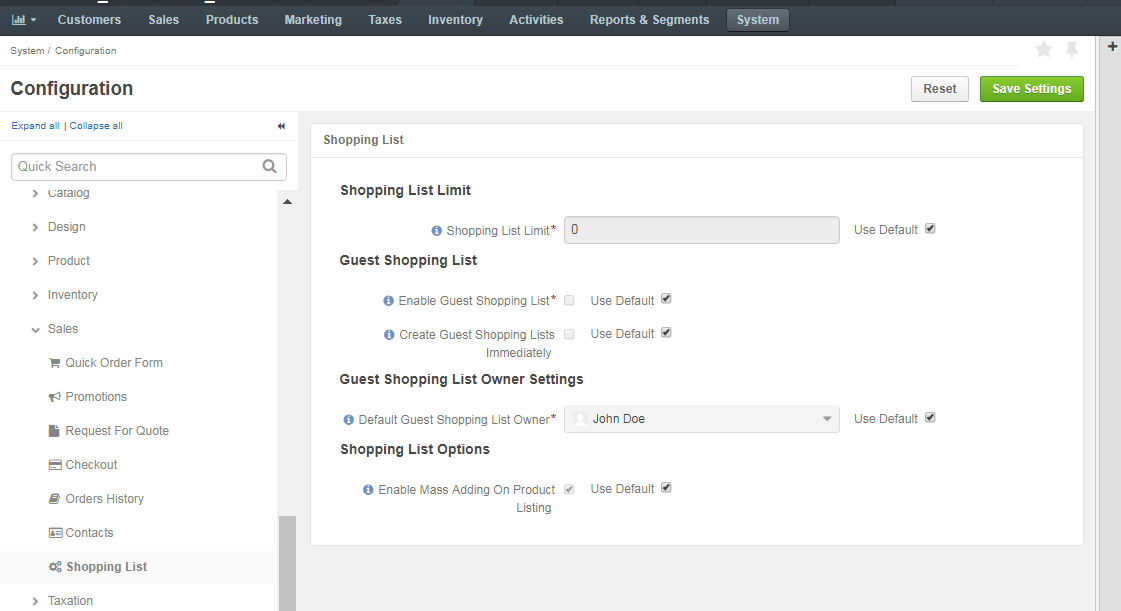Click the plus icon at top right edge

1112,46
